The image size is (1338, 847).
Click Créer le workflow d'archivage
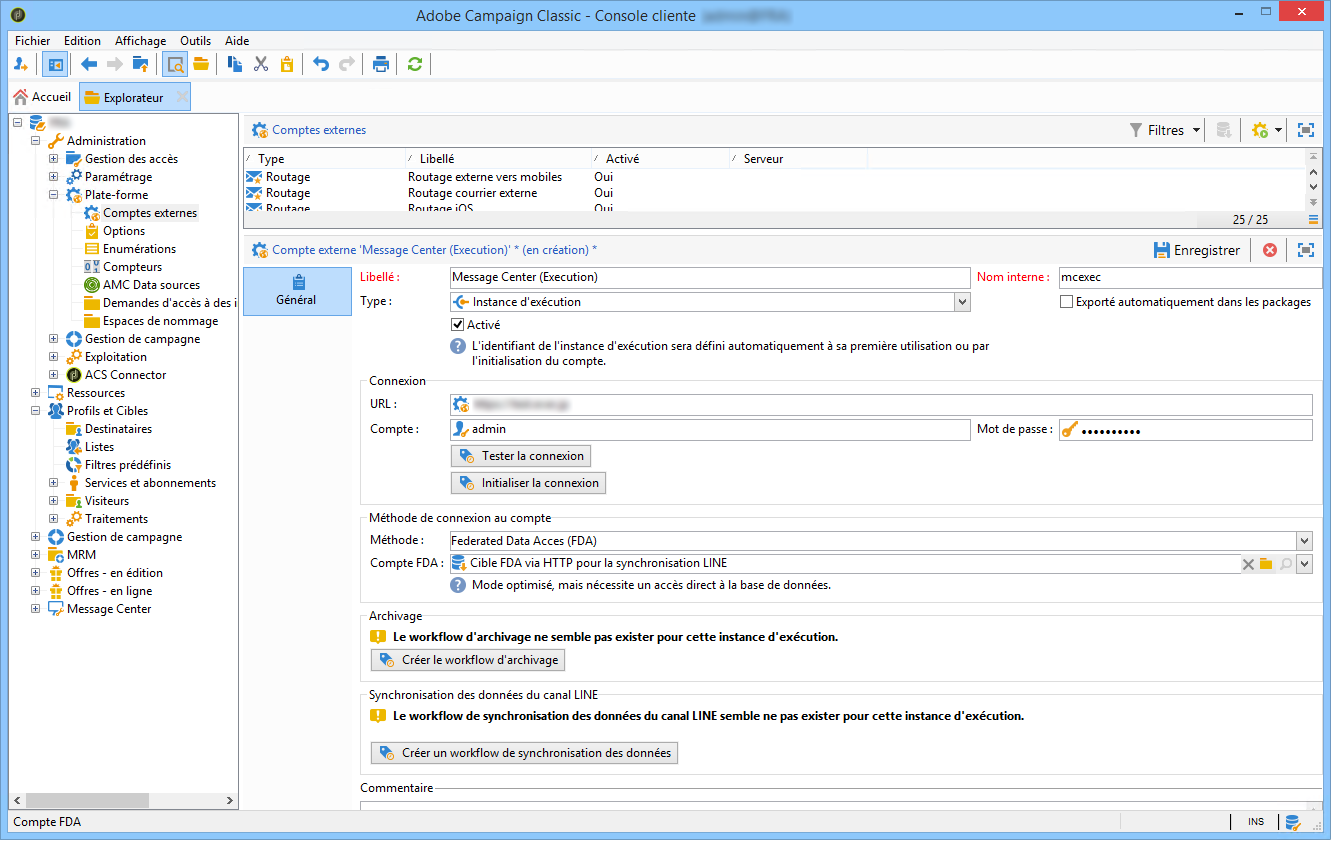pyautogui.click(x=469, y=660)
